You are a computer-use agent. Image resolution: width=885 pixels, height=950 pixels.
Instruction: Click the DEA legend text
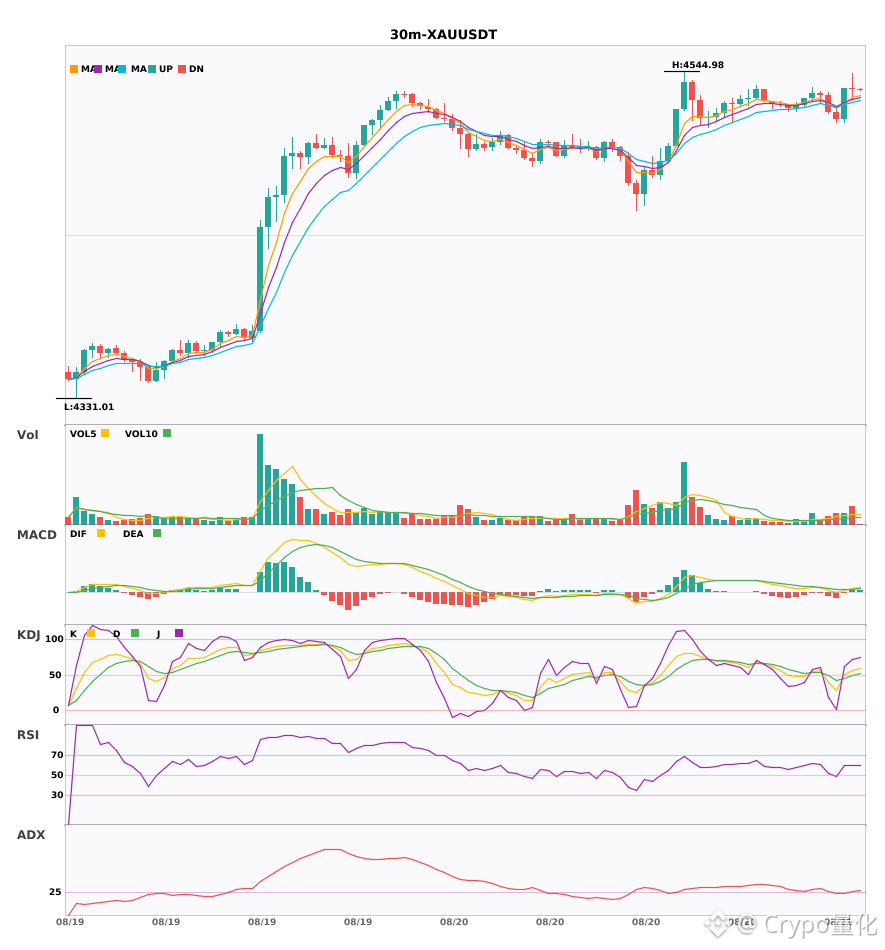133,534
